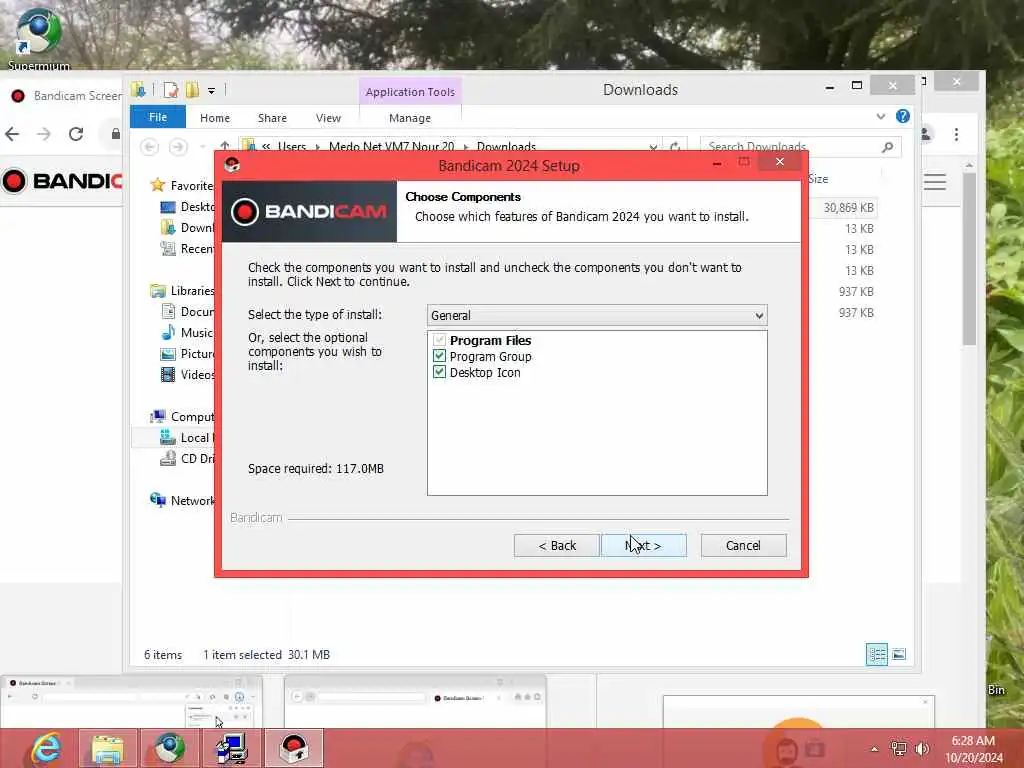Click the network tray icon
This screenshot has width=1024, height=768.
(x=899, y=749)
